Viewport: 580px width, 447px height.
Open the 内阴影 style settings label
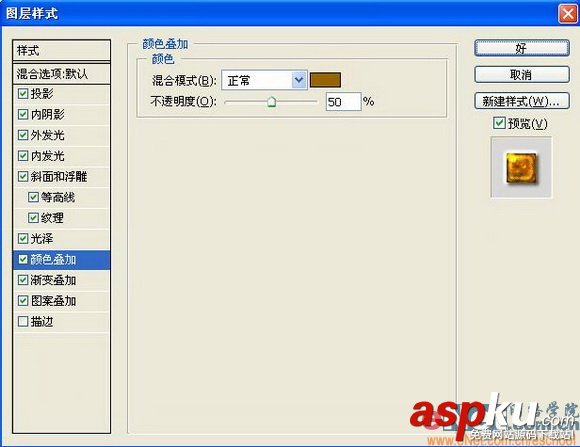[47, 114]
